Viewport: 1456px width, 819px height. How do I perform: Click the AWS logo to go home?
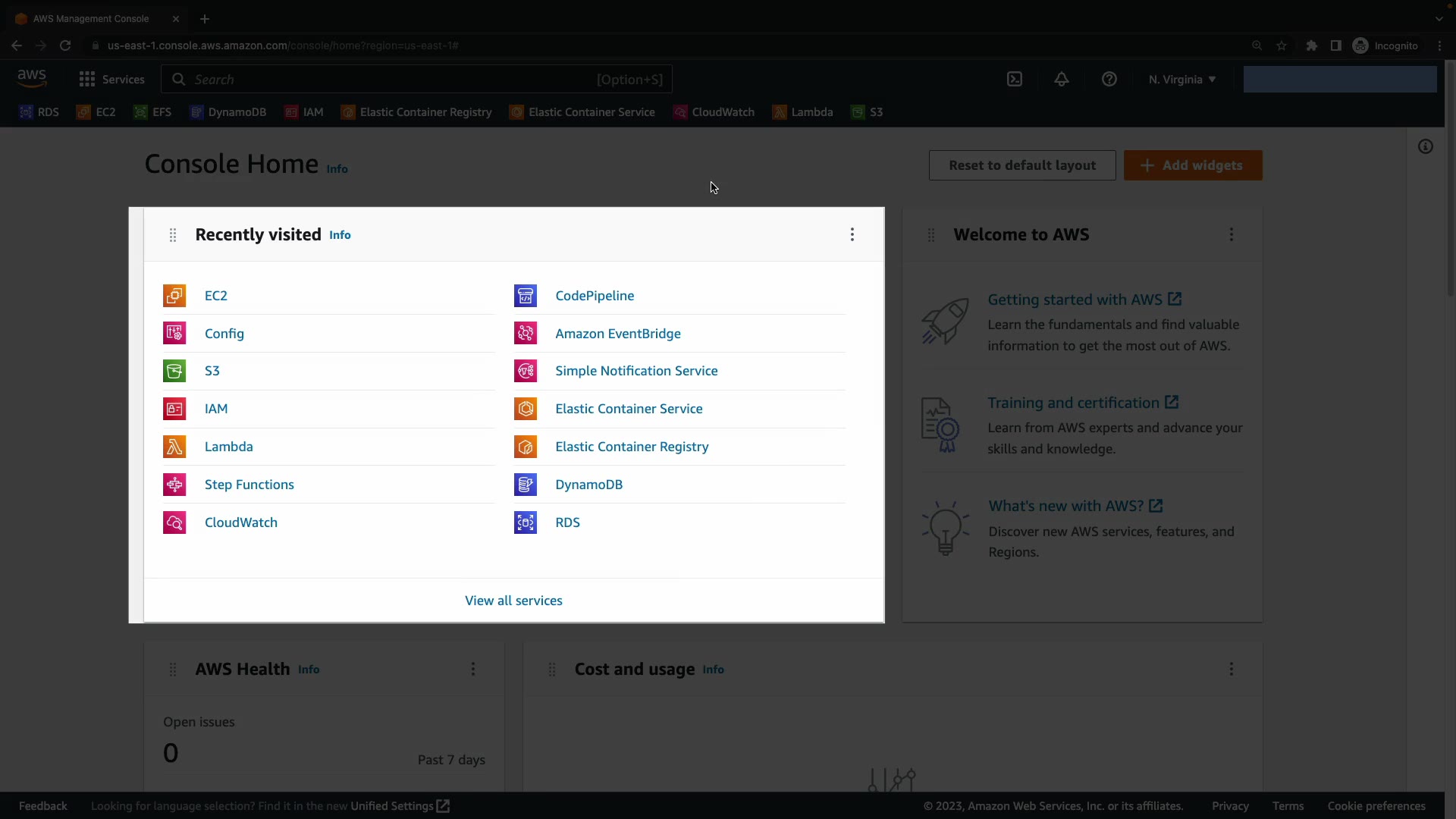coord(32,78)
